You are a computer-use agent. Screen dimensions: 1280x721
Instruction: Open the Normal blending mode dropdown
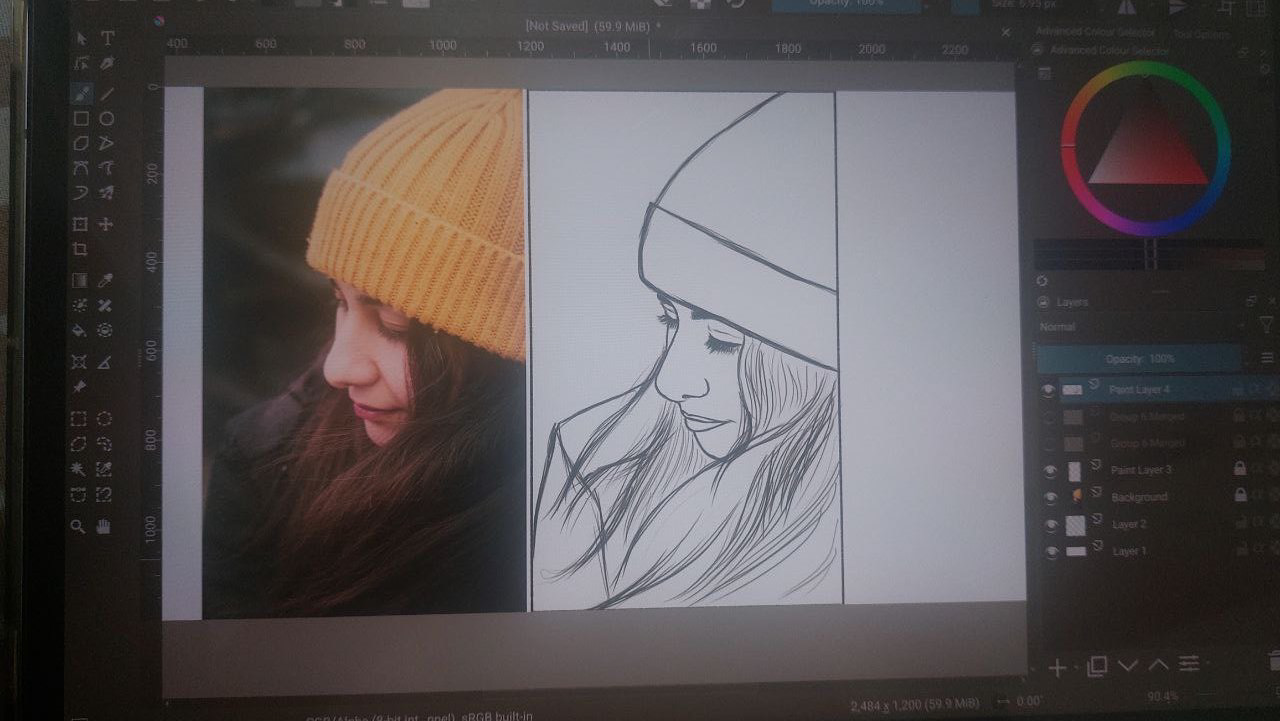(1142, 327)
